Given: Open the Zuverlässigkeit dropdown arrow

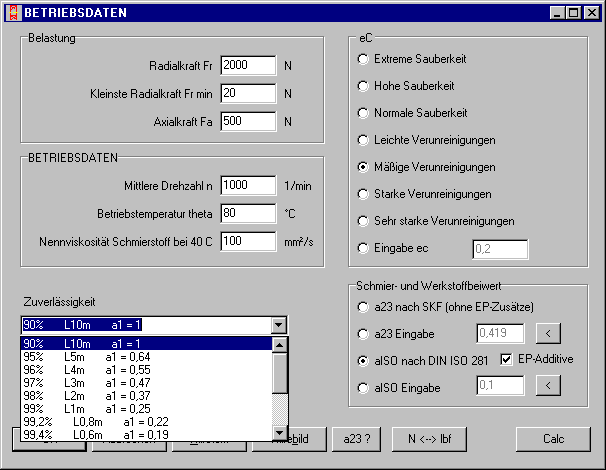Looking at the screenshot, I should click(277, 325).
